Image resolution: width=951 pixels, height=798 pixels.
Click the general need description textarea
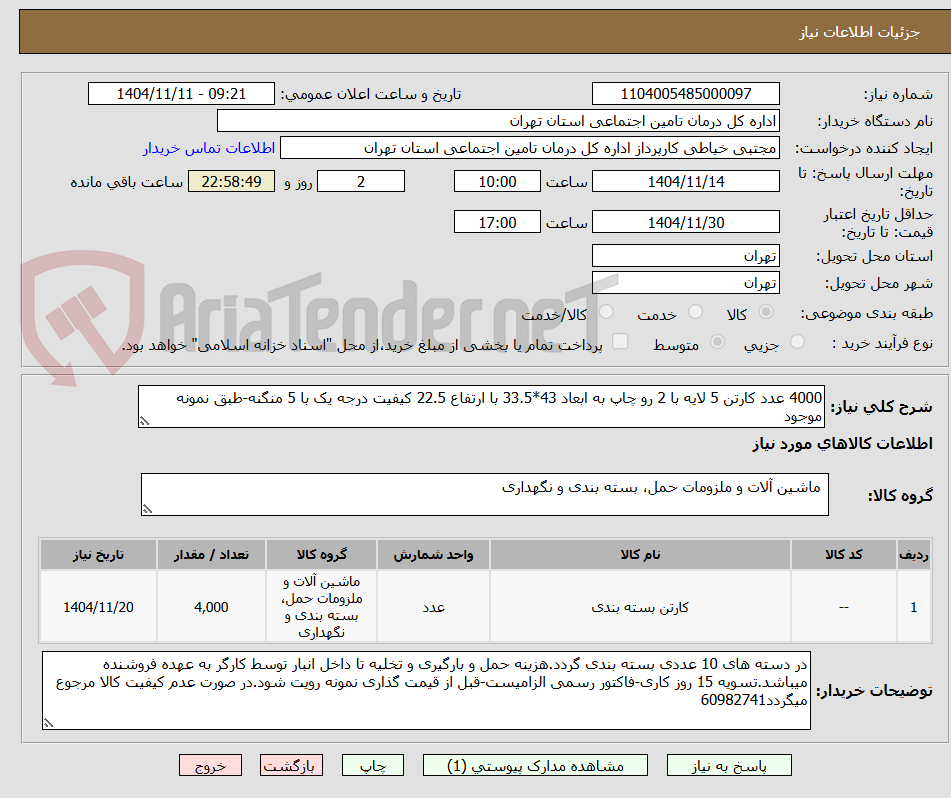pyautogui.click(x=482, y=407)
